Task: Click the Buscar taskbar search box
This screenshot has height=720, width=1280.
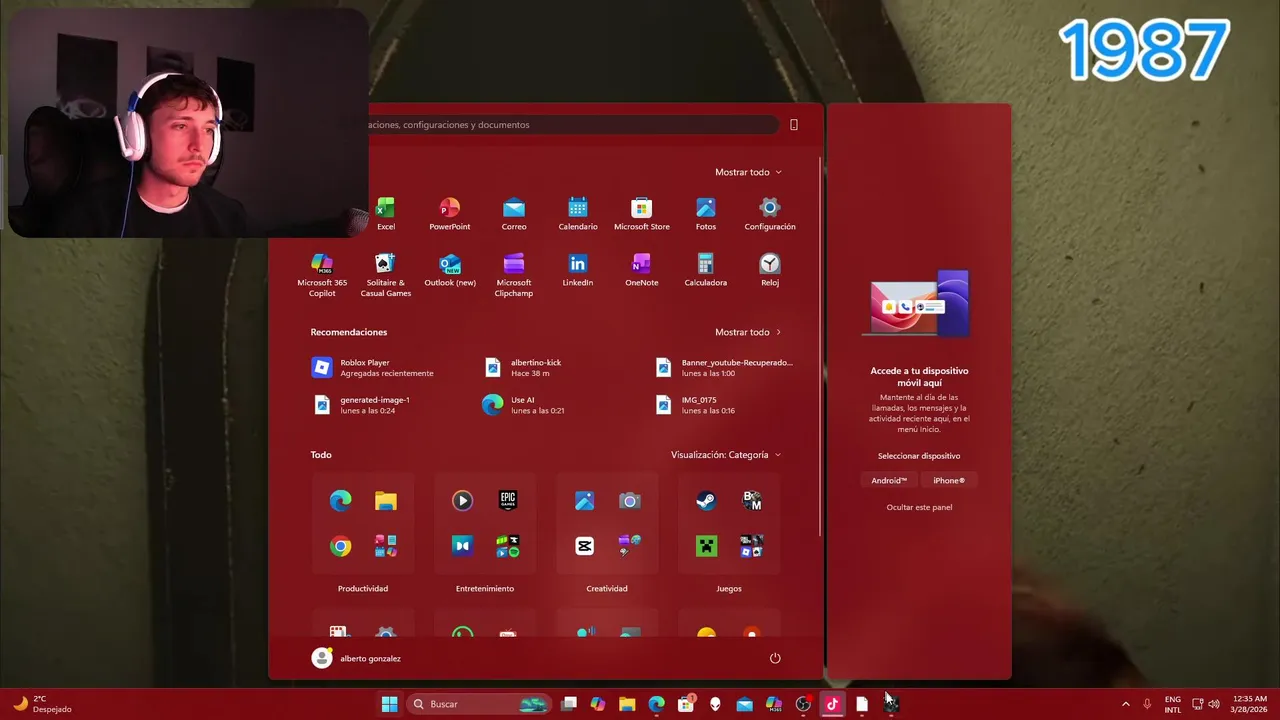Action: (x=481, y=704)
